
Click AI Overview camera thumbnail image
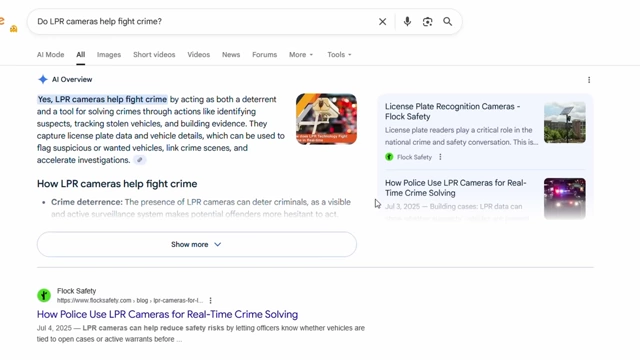point(327,119)
